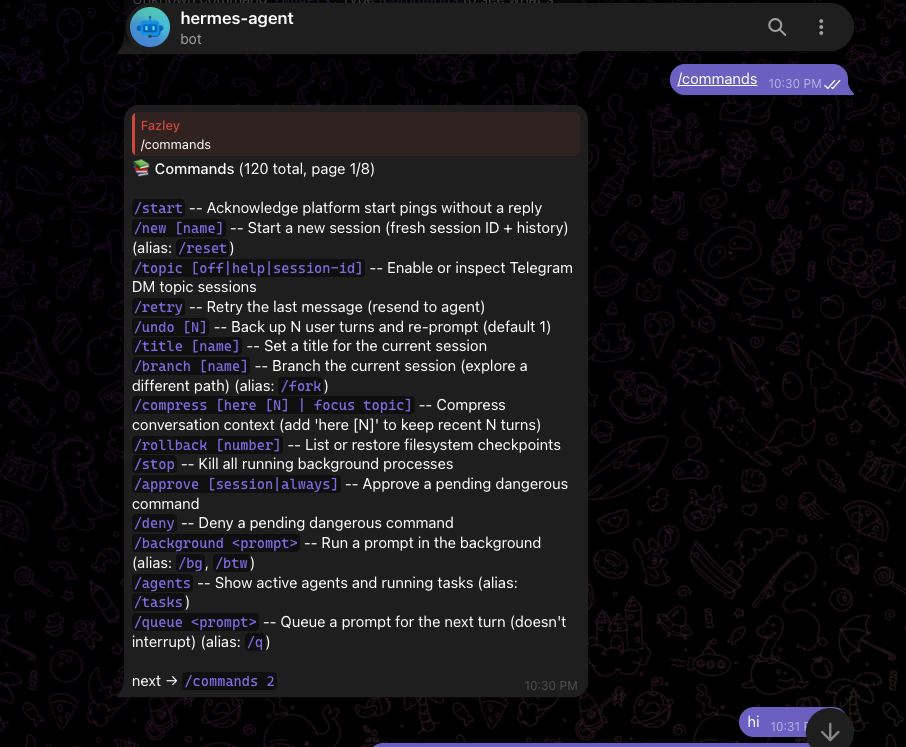Click the 'bot' status label under hermes-agent
Viewport: 906px width, 747px height.
tap(191, 39)
